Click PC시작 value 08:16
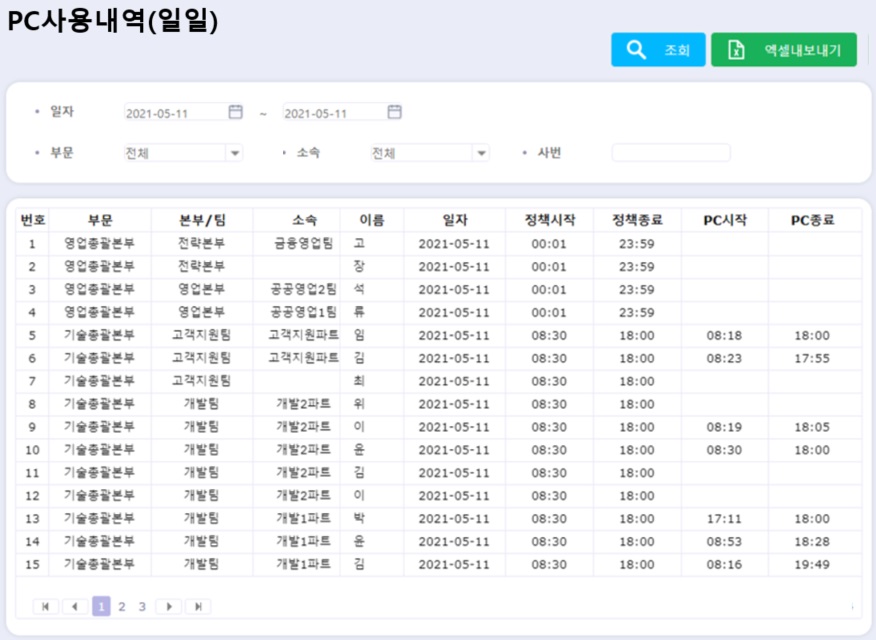This screenshot has width=876, height=640. coord(725,565)
